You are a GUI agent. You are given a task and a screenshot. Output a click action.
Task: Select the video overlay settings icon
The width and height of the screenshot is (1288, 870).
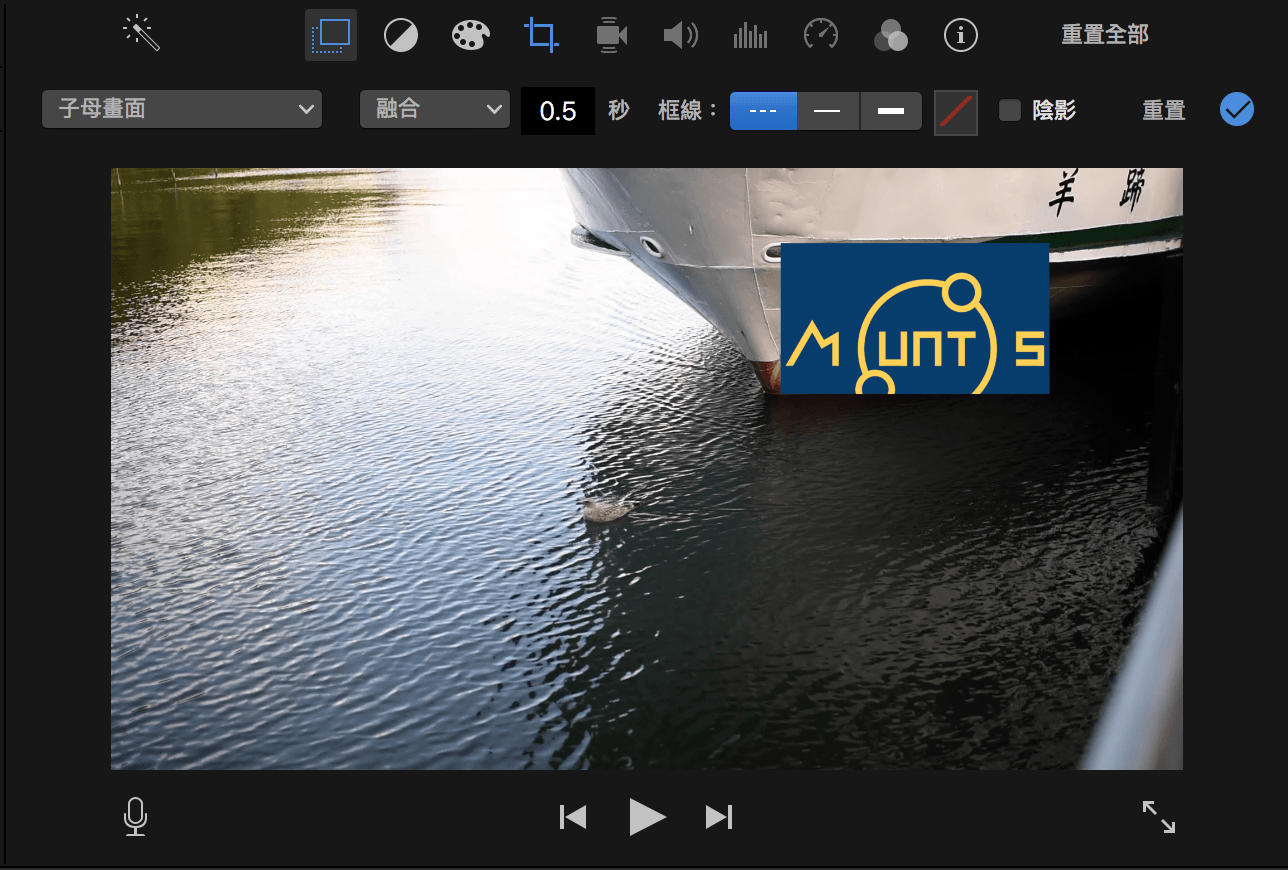(x=331, y=35)
